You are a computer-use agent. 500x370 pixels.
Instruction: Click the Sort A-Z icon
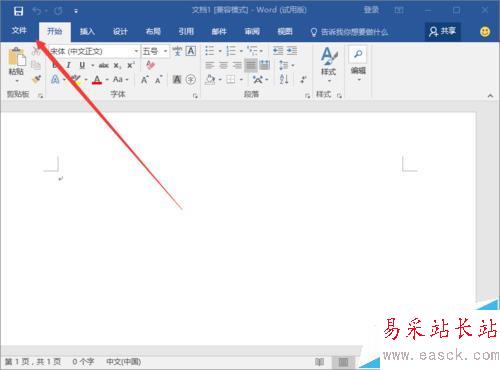(x=284, y=79)
